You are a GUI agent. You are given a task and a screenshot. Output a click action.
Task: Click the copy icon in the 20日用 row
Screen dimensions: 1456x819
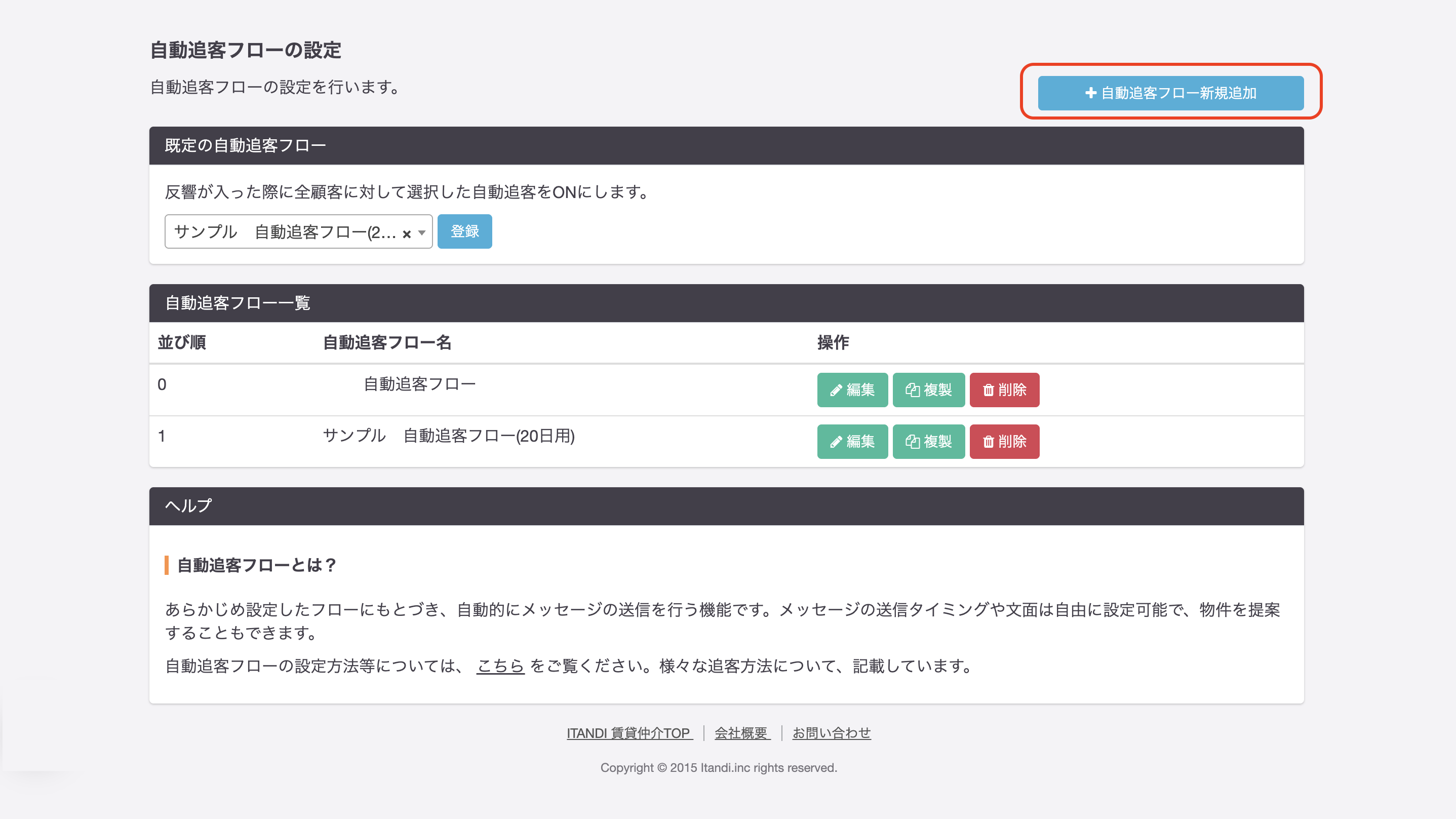(912, 442)
